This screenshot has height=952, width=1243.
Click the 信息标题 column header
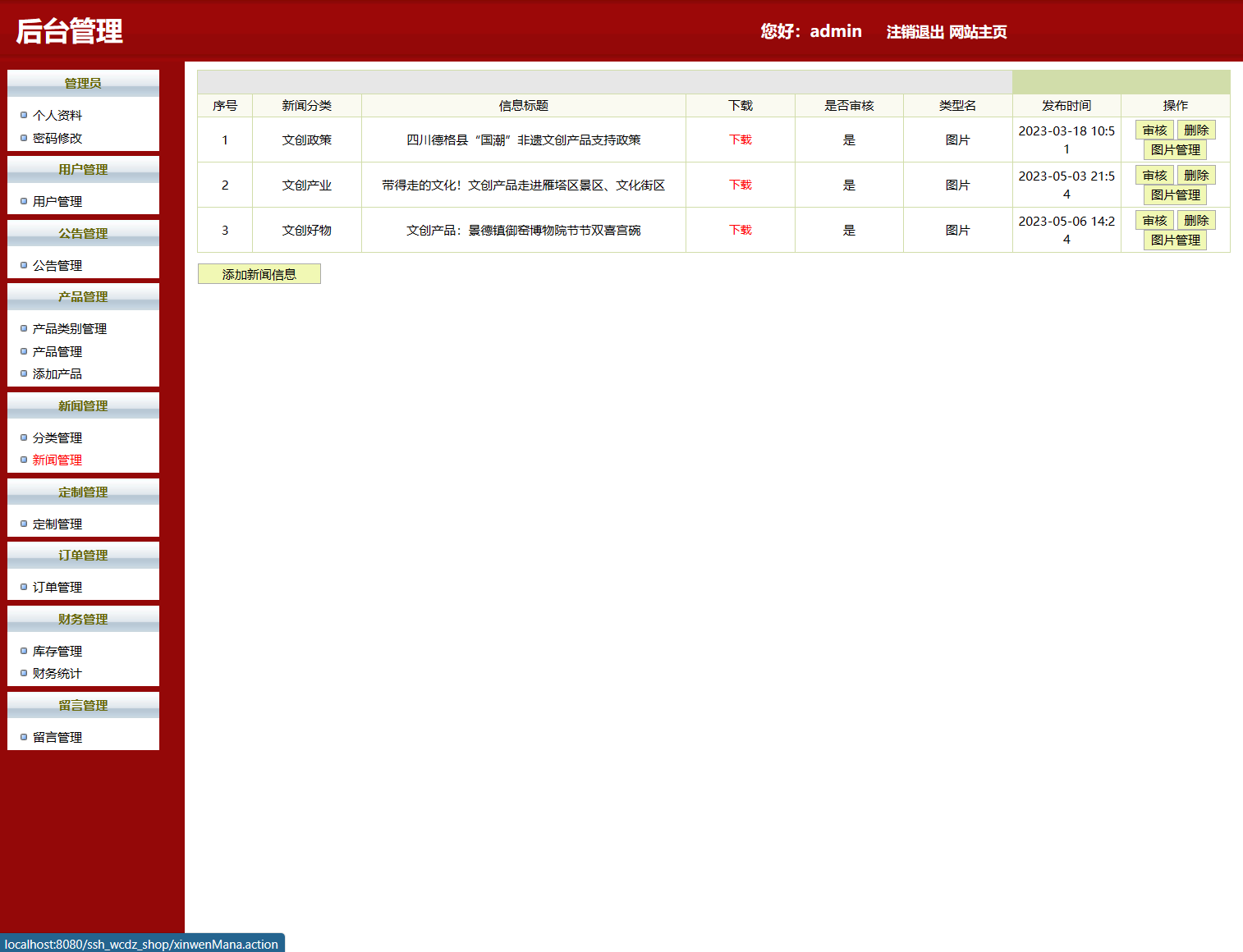[524, 106]
